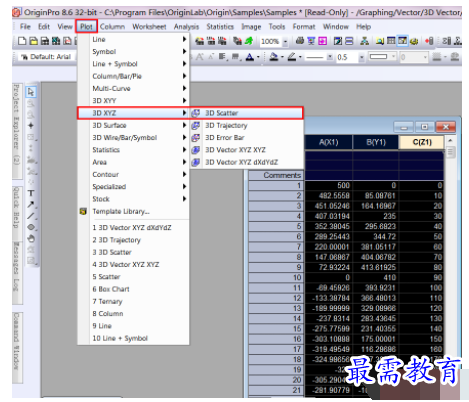Image resolution: width=469 pixels, height=402 pixels.
Task: Select the B(Y1) column header
Action: pyautogui.click(x=376, y=142)
